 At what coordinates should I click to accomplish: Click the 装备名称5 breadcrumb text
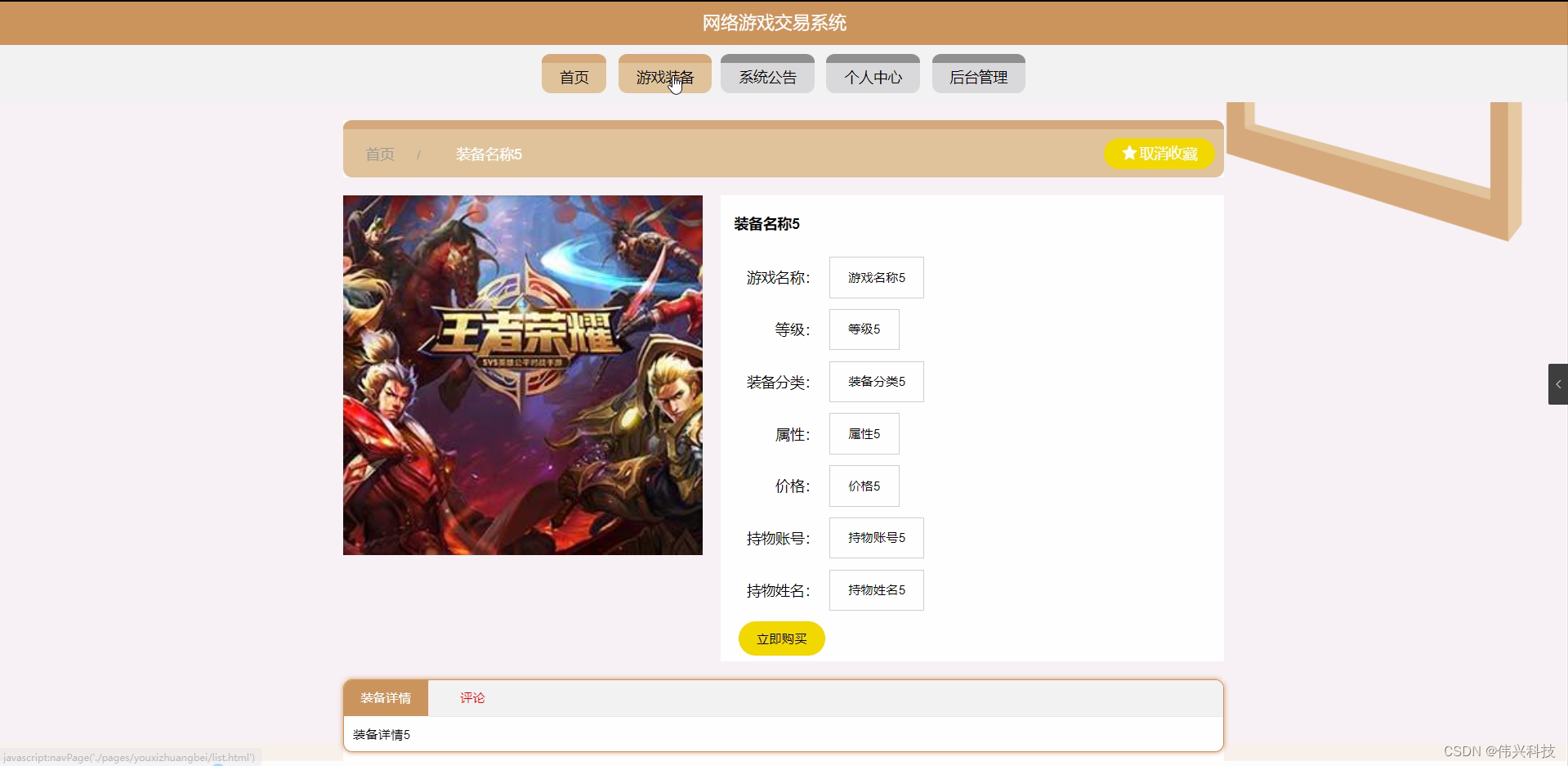(x=488, y=154)
